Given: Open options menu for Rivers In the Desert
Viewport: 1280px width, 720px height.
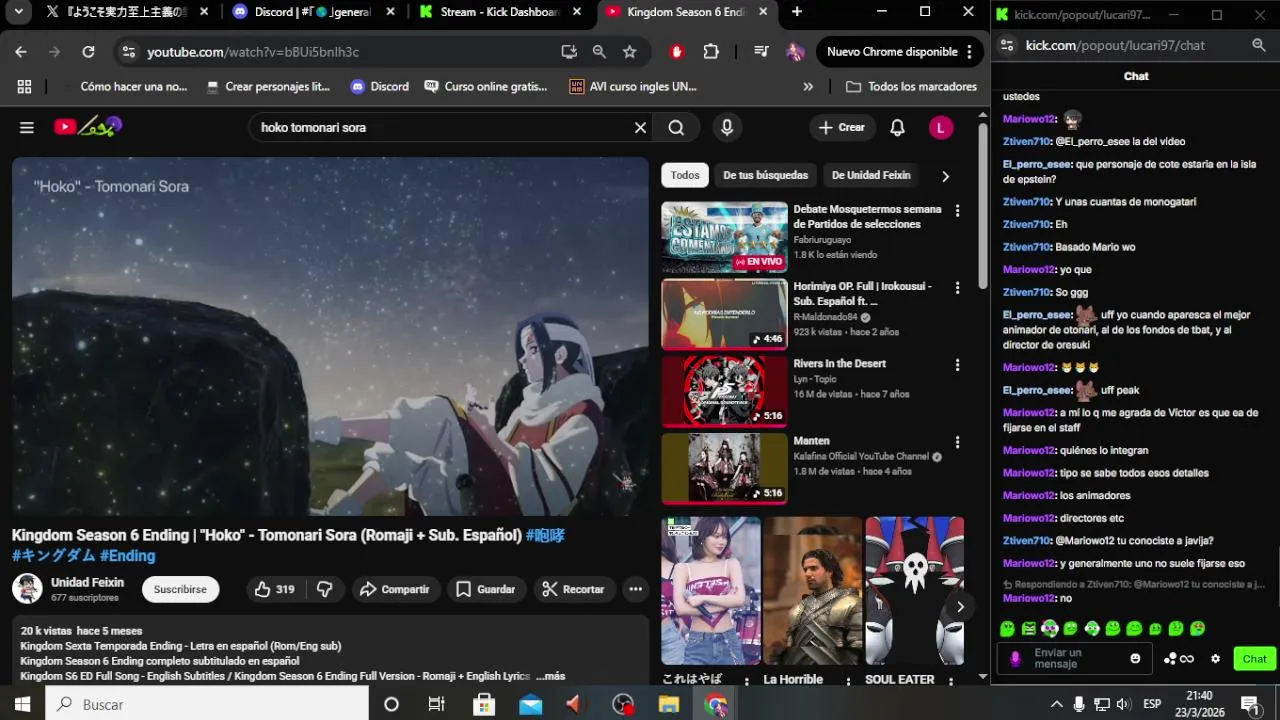Looking at the screenshot, I should (x=957, y=364).
